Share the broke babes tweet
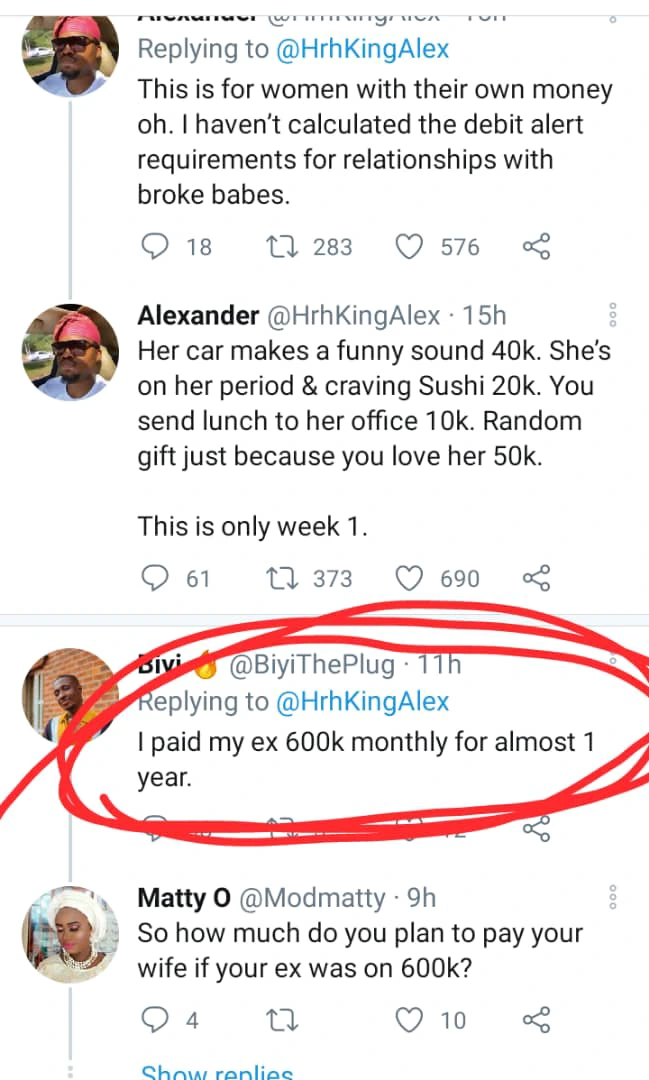 537,246
